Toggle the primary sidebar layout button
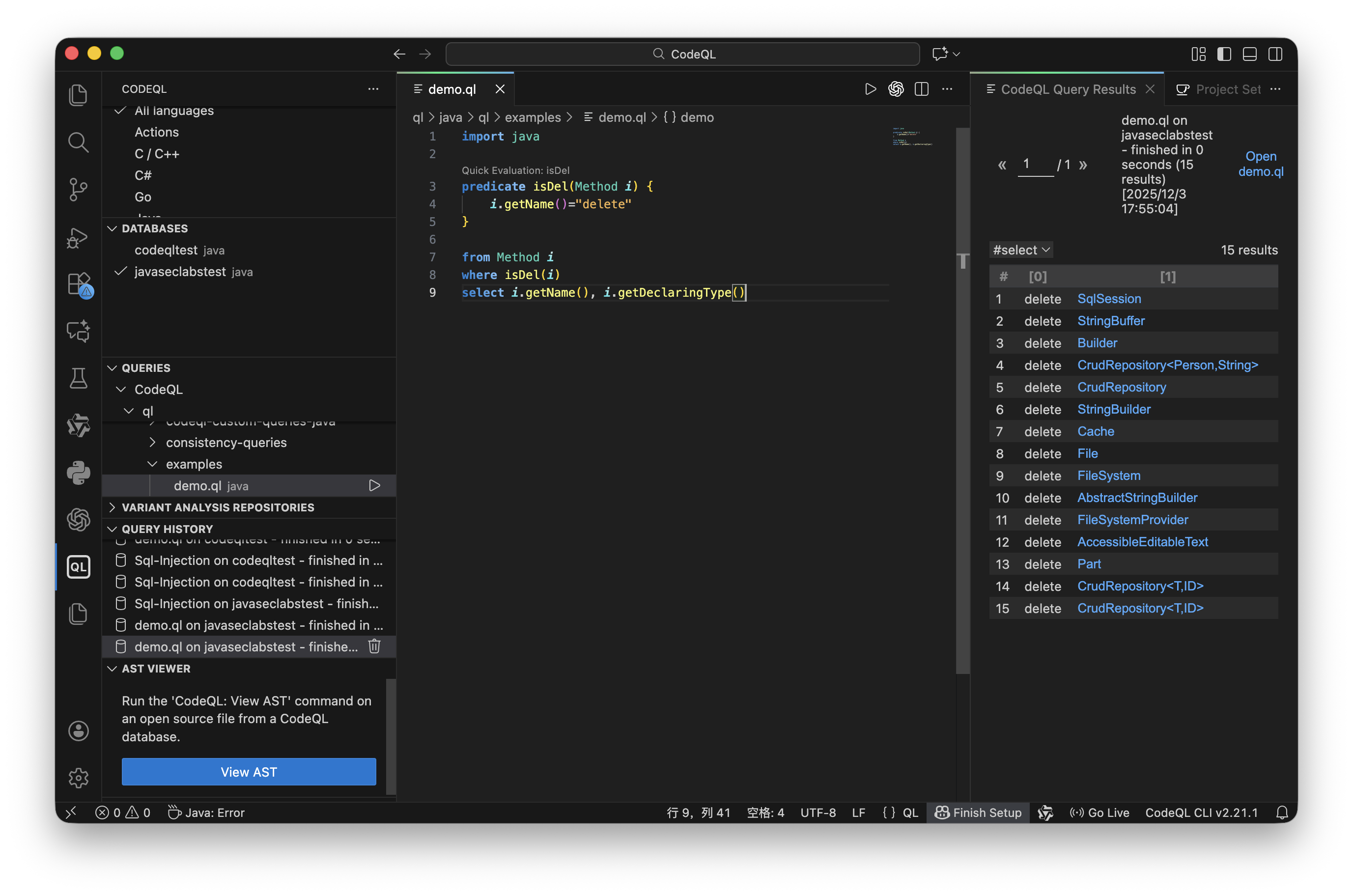The image size is (1353, 896). coord(1224,55)
